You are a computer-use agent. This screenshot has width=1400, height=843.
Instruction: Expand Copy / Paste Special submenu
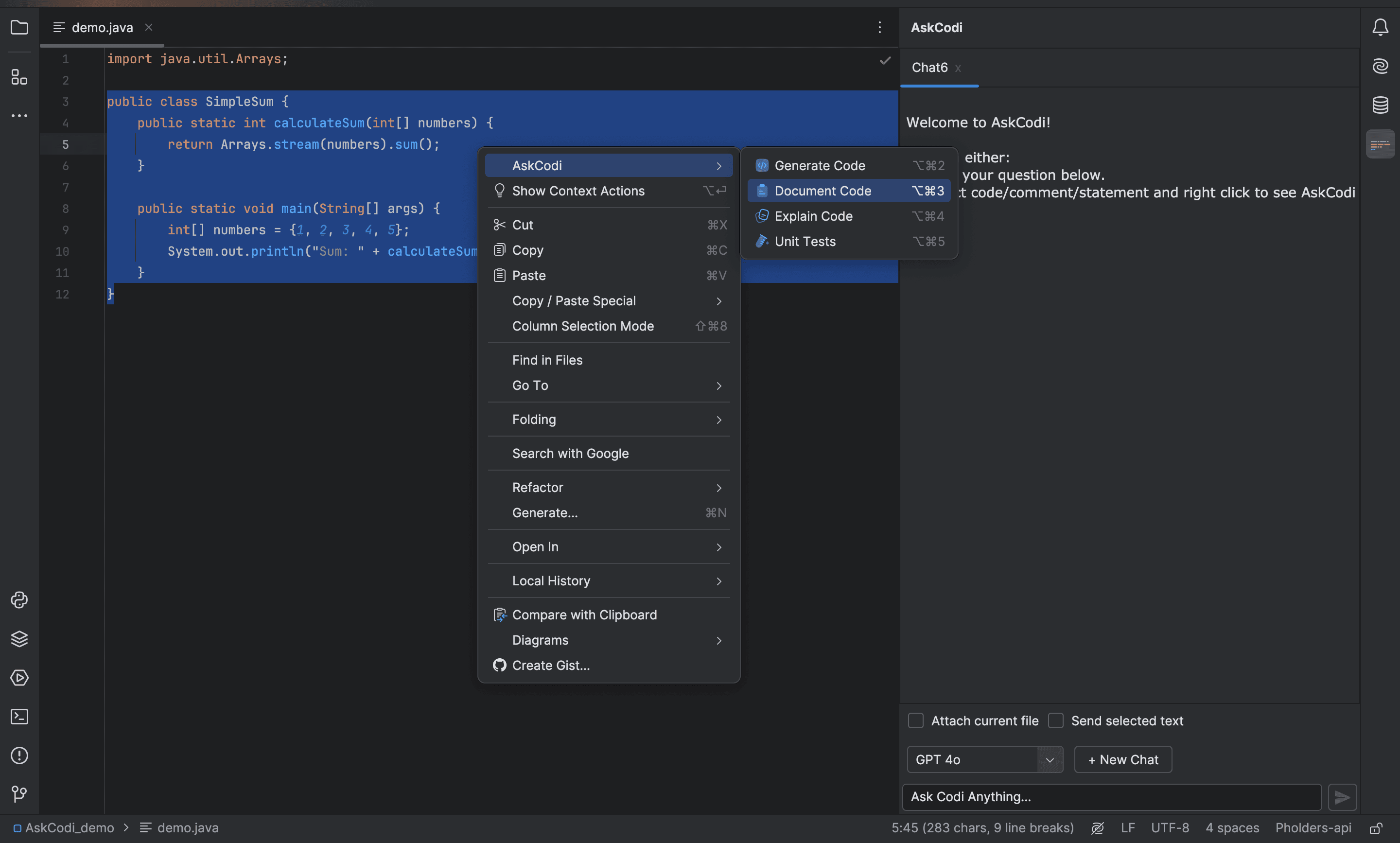click(x=609, y=300)
